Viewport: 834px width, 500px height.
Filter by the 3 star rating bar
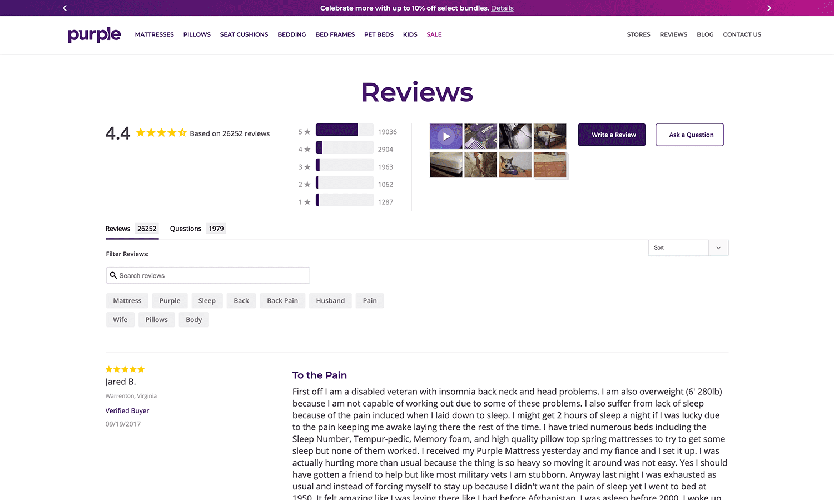[x=345, y=165]
